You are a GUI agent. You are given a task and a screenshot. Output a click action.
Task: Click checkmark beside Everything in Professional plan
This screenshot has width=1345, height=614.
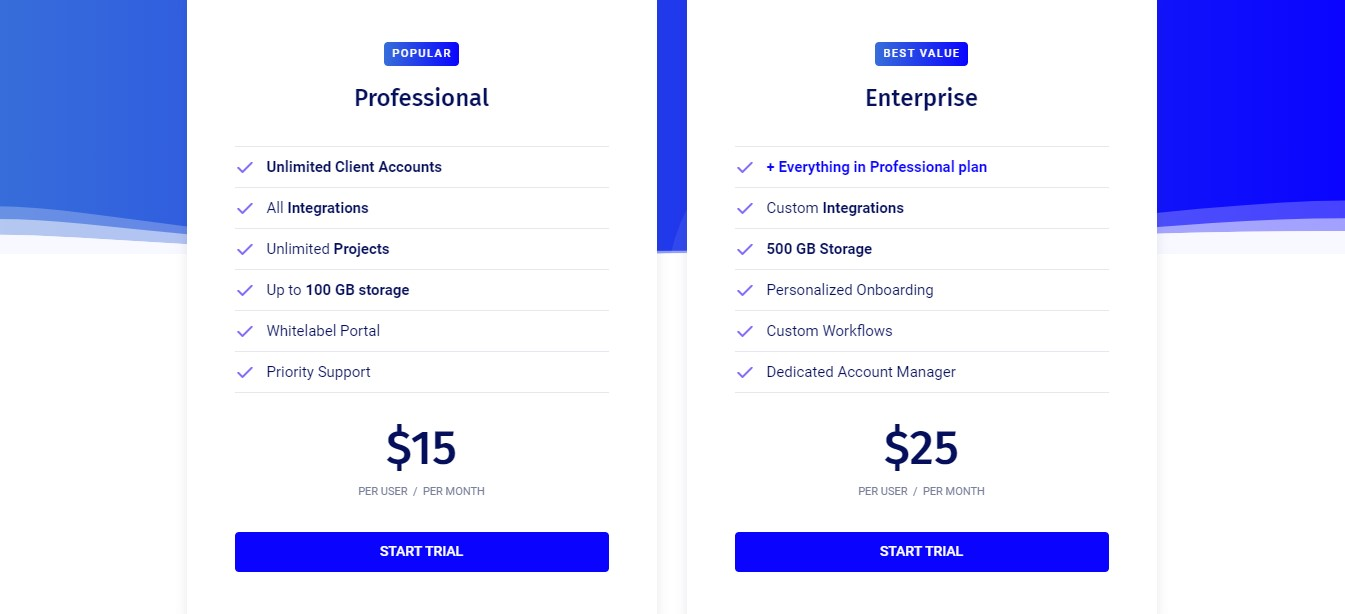point(744,167)
